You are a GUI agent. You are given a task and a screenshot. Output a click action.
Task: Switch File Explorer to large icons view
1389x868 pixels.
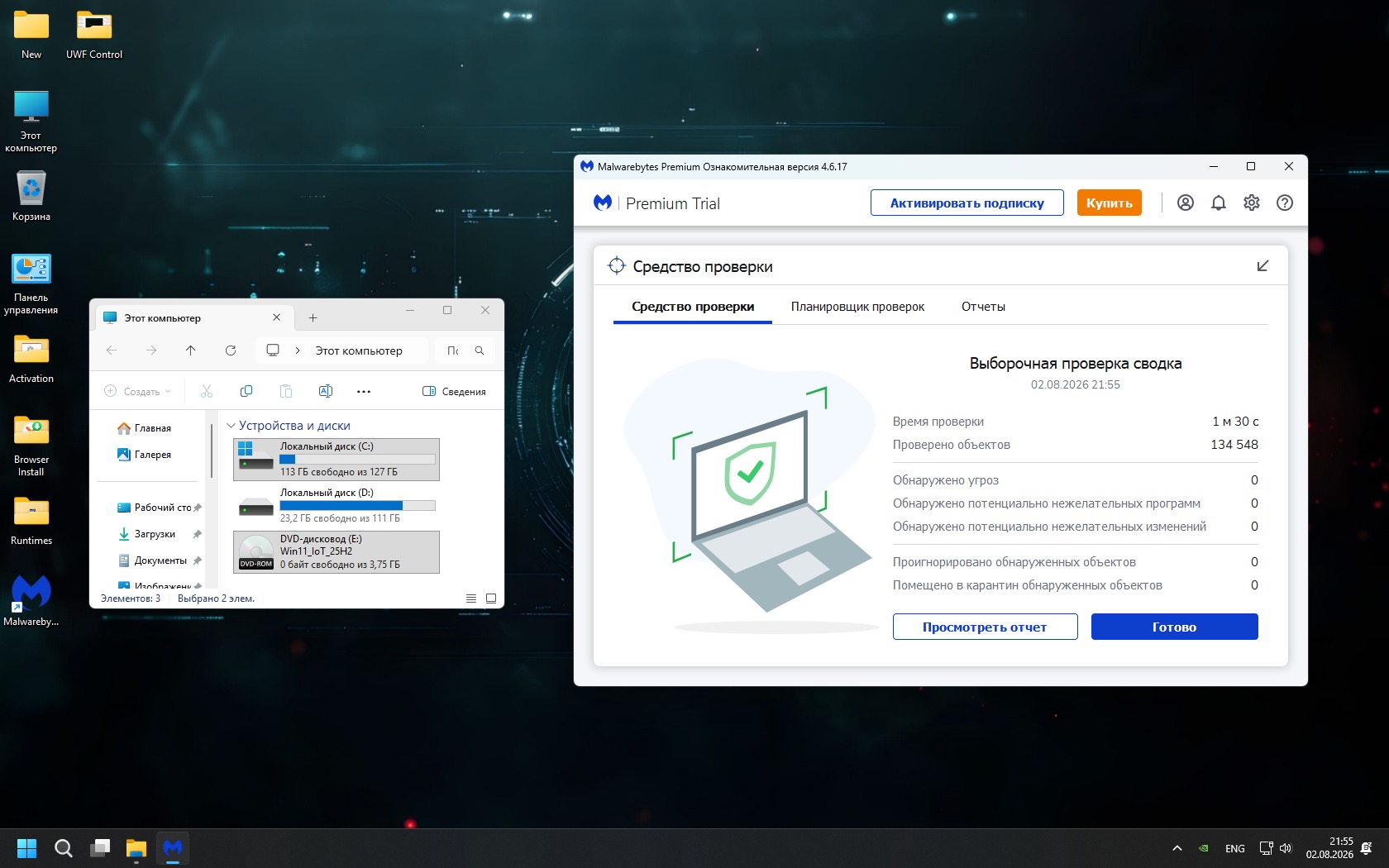click(x=491, y=599)
